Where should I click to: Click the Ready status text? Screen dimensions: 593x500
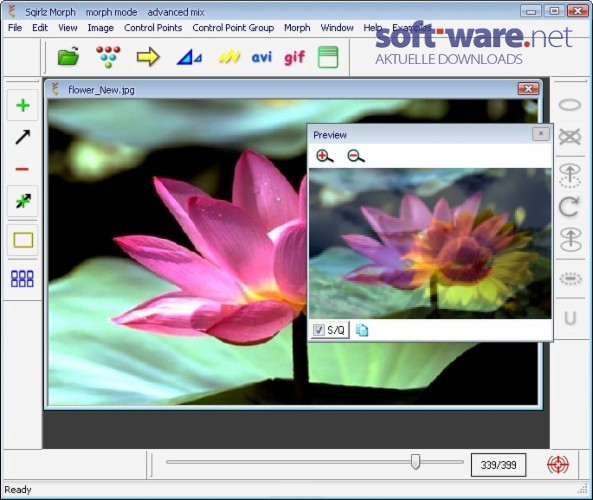pyautogui.click(x=18, y=490)
